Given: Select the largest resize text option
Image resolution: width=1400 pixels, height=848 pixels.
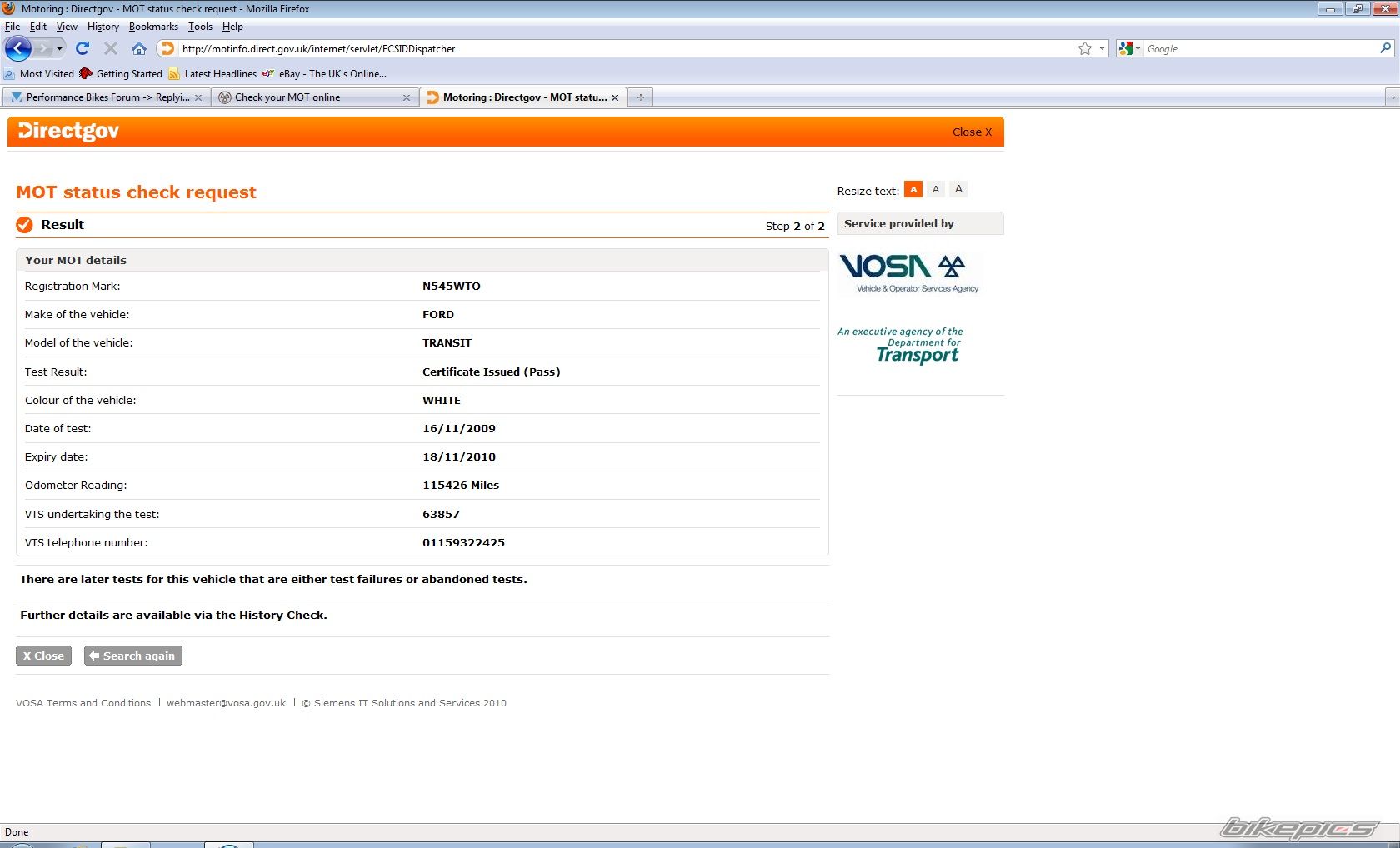Looking at the screenshot, I should tap(958, 190).
